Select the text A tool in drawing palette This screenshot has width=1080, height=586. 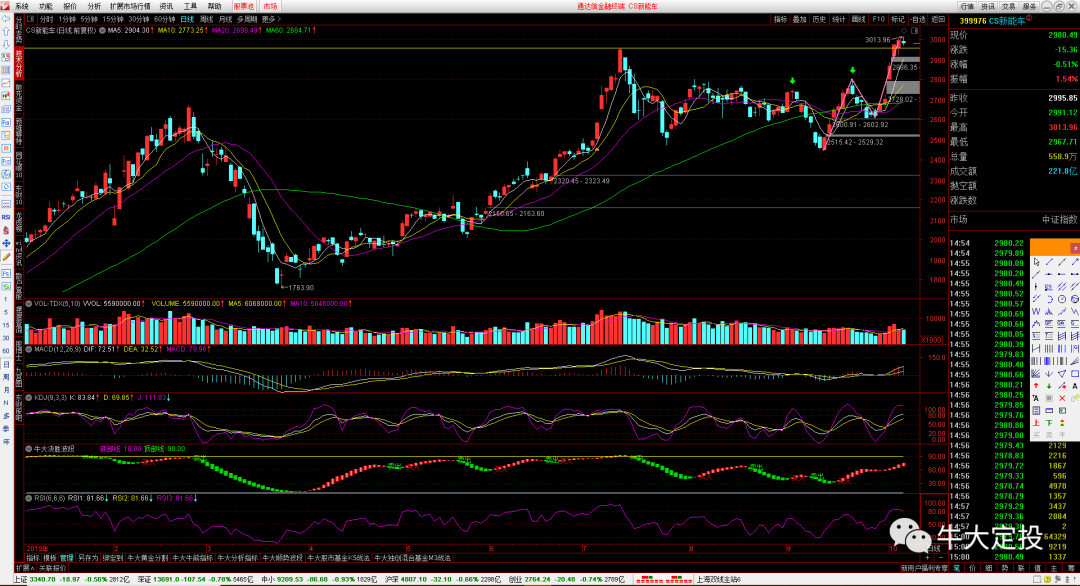coord(1074,386)
